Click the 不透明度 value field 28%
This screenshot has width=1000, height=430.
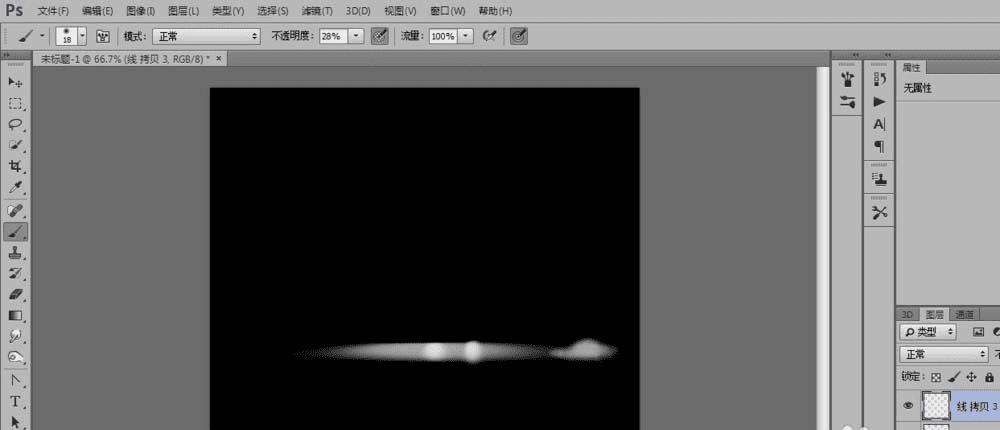[334, 36]
